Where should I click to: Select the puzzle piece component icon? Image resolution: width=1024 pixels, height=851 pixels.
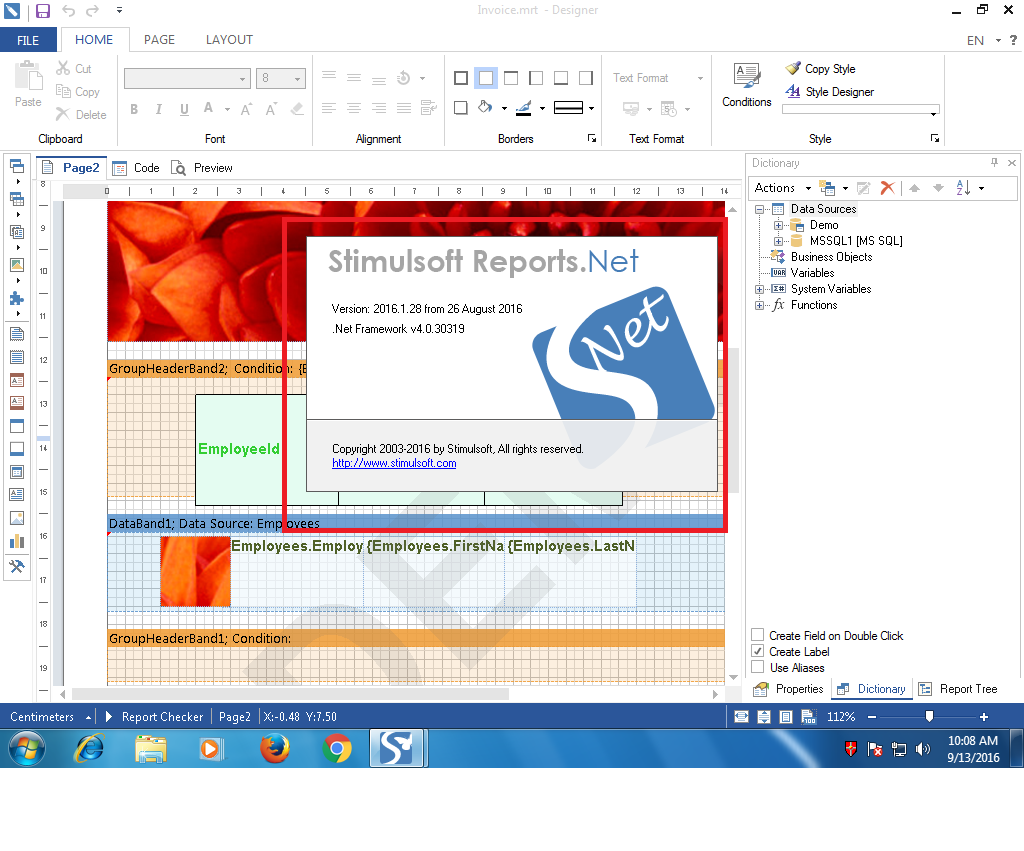point(16,298)
